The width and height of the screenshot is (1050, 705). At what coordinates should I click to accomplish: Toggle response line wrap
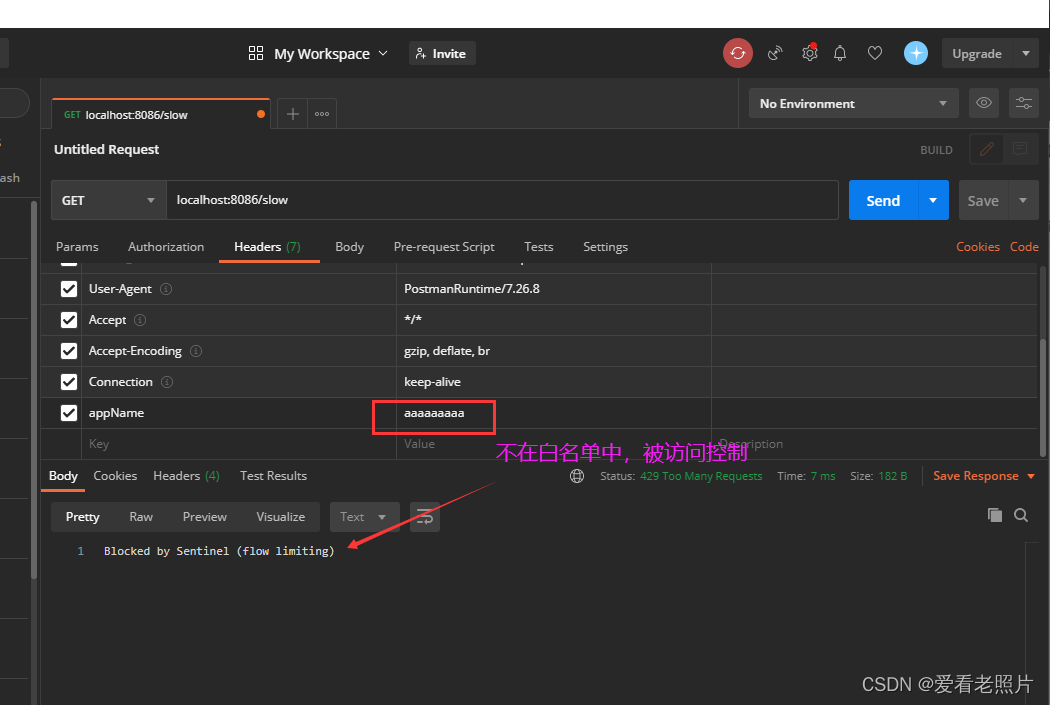pos(425,517)
